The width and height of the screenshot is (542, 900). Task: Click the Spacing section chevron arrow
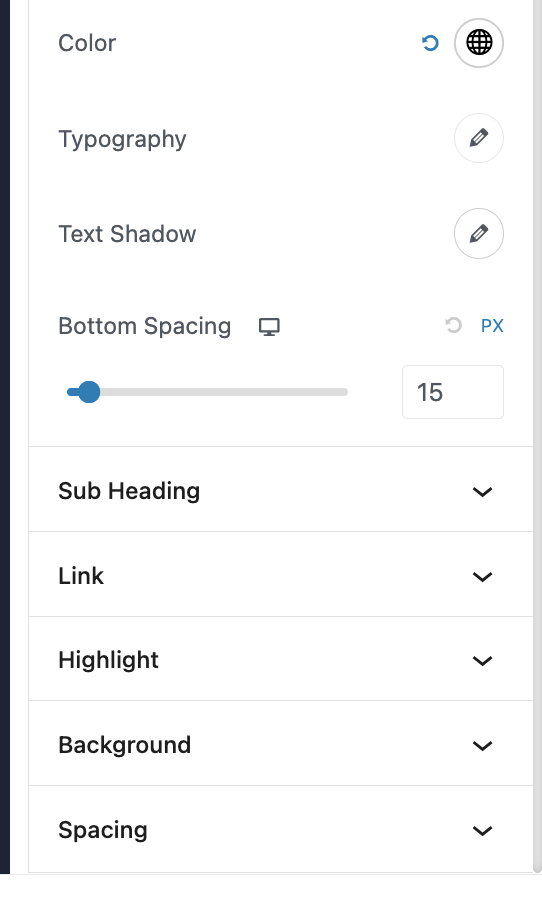click(482, 831)
